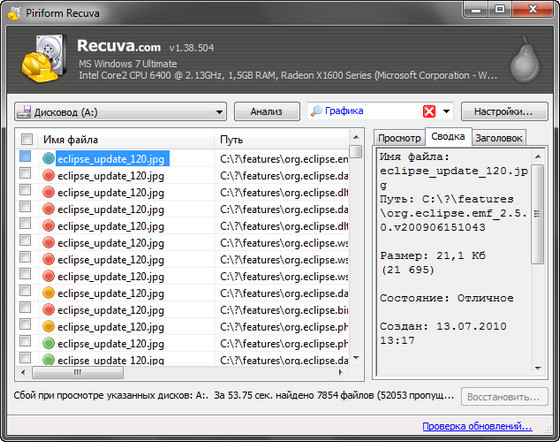This screenshot has height=442, width=560.
Task: Click the Анализ button
Action: [266, 112]
